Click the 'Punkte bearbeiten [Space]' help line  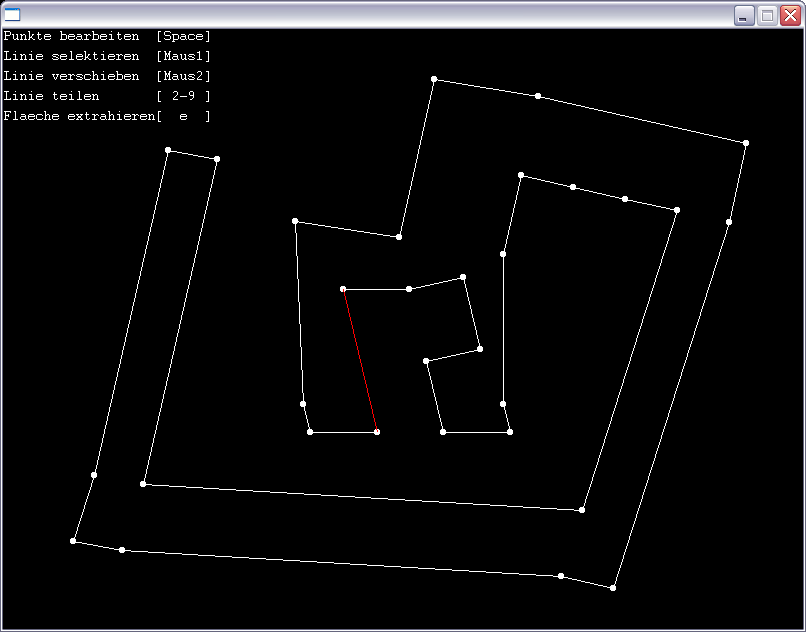(x=107, y=36)
